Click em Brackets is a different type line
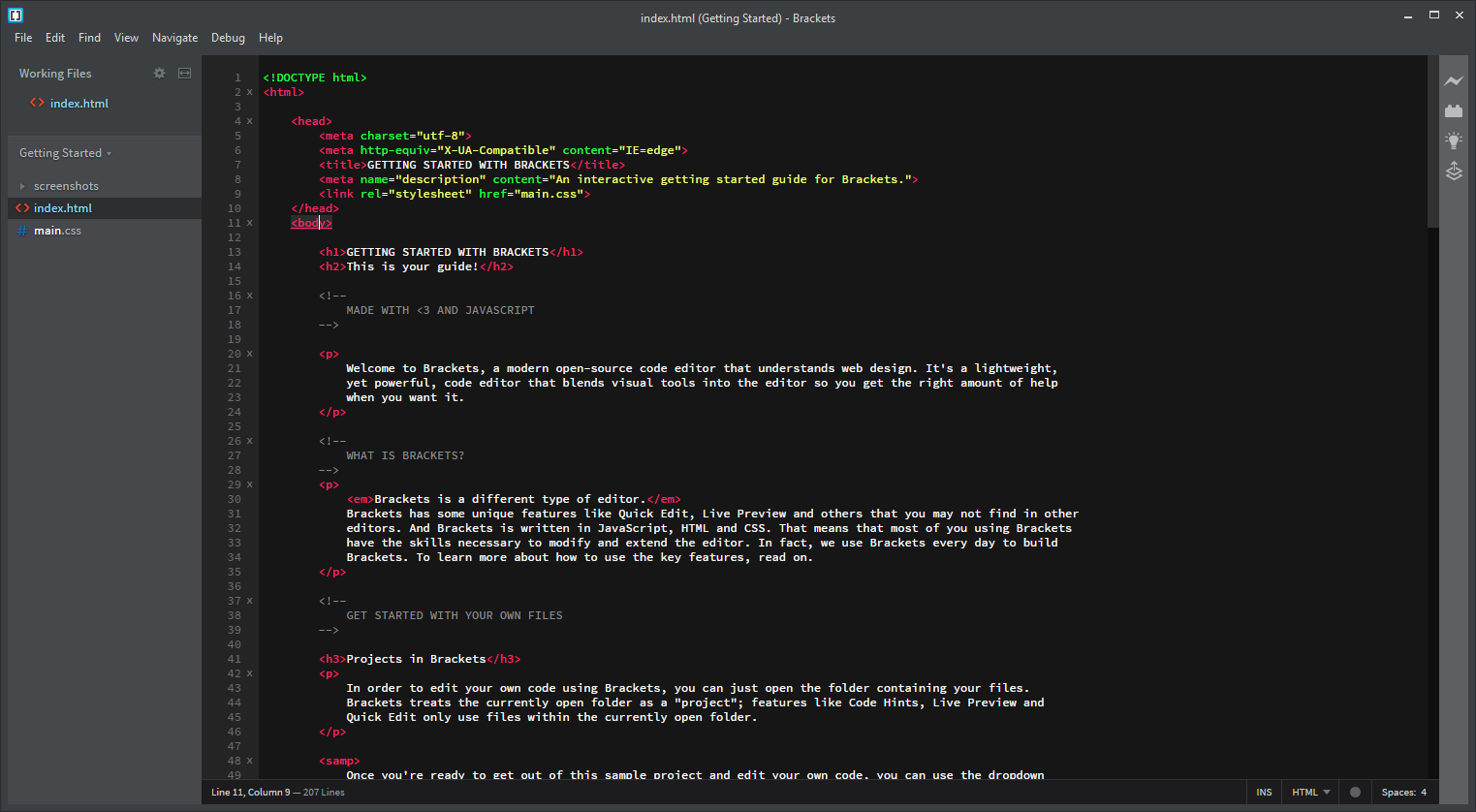Viewport: 1476px width, 812px height. pyautogui.click(x=515, y=499)
